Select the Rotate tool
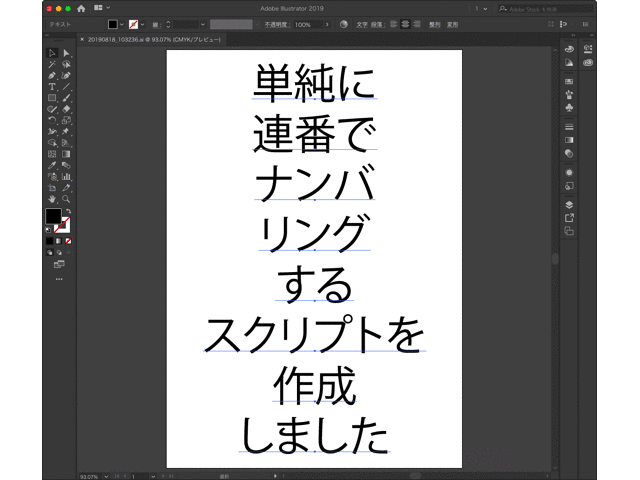640x480 pixels. (52, 120)
